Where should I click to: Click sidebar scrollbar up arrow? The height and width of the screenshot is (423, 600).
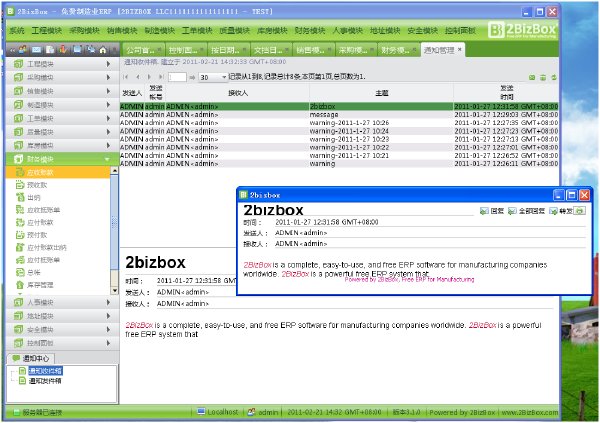(x=114, y=170)
